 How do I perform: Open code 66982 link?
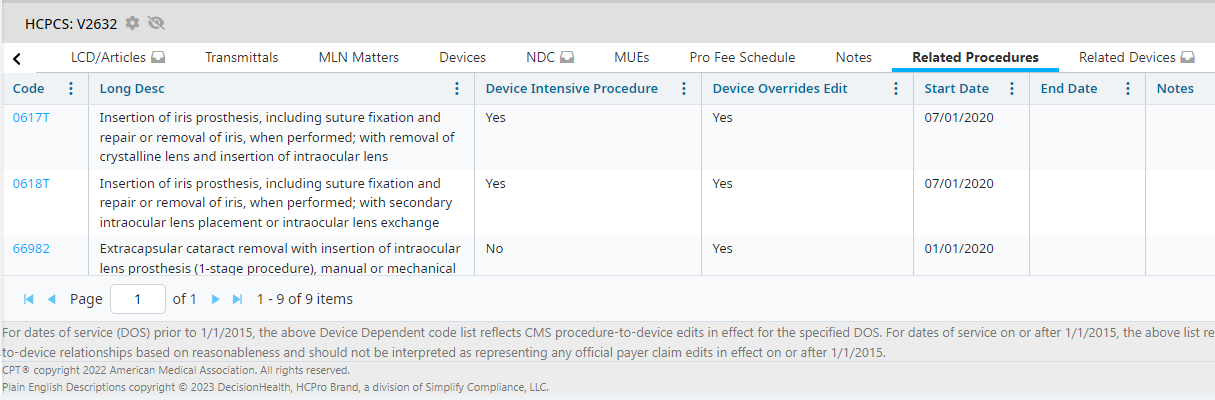point(31,248)
